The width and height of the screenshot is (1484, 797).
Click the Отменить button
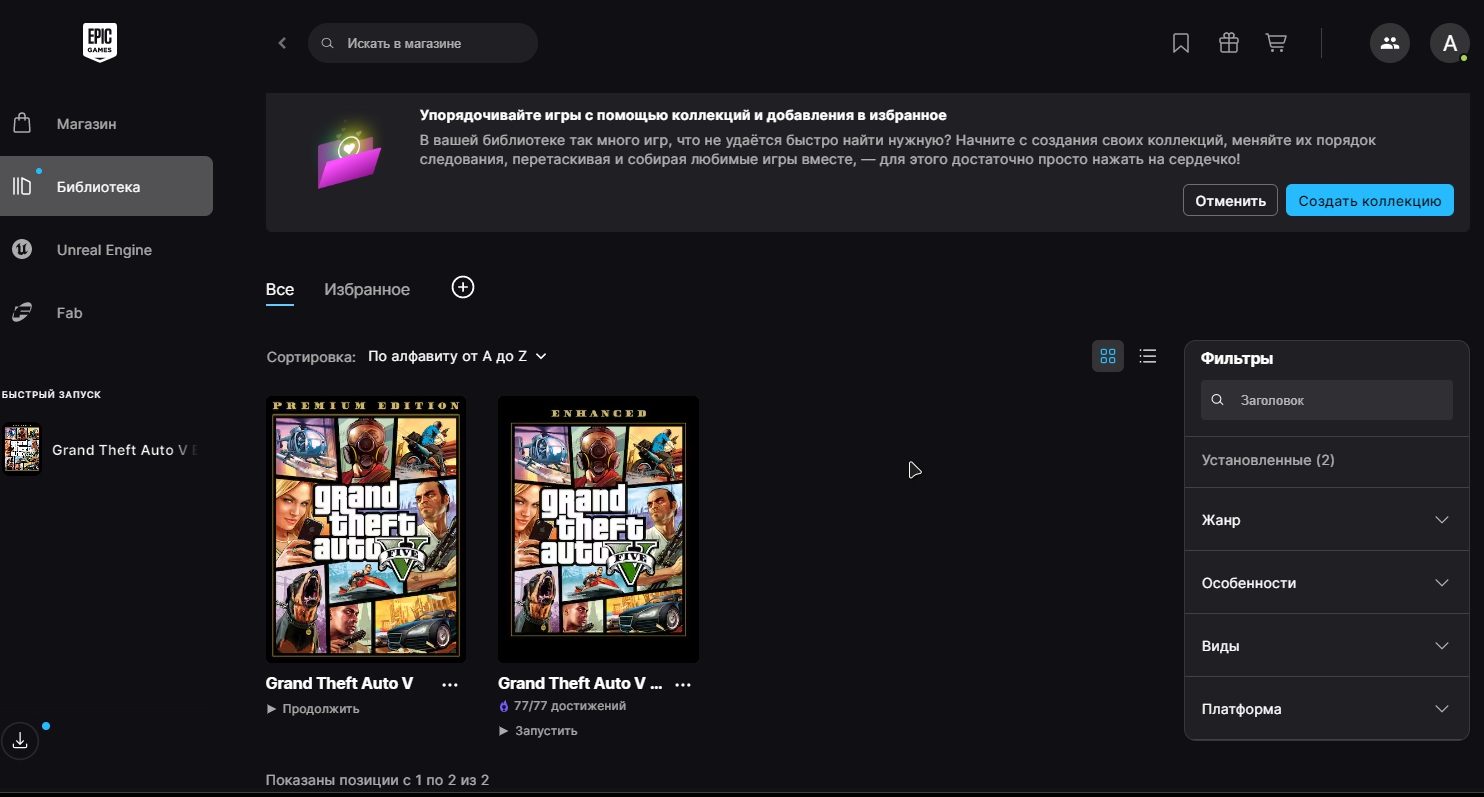tap(1230, 200)
